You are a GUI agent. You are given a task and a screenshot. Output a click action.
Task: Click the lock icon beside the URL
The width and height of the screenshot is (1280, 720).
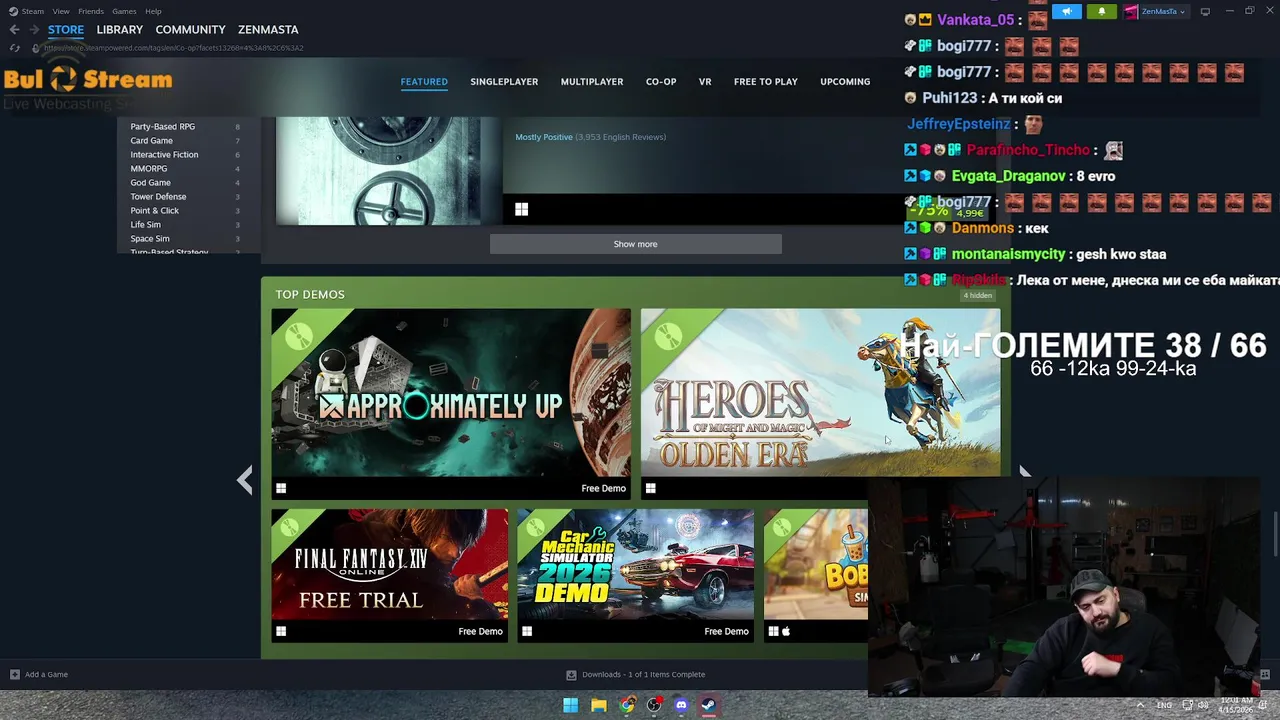tap(36, 48)
